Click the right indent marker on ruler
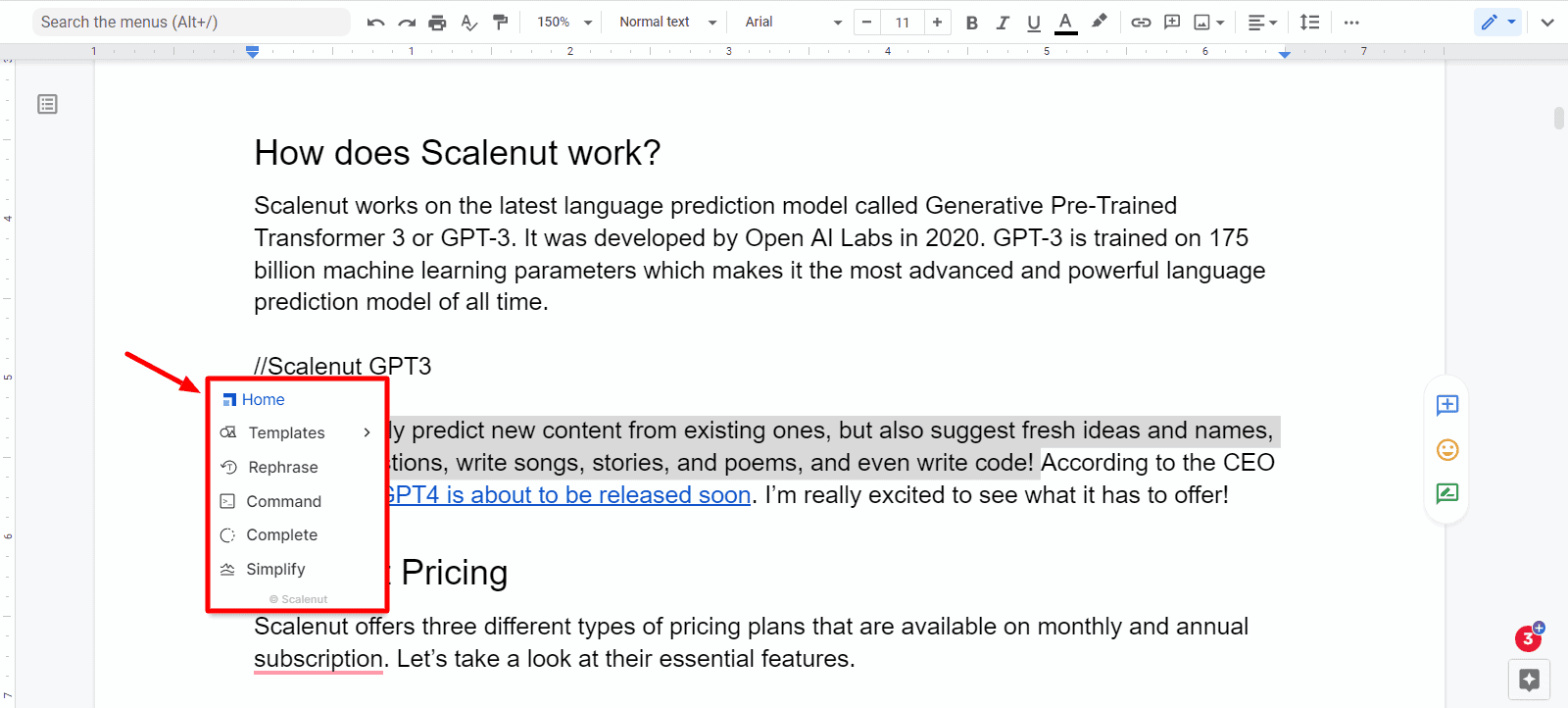 [x=1285, y=54]
